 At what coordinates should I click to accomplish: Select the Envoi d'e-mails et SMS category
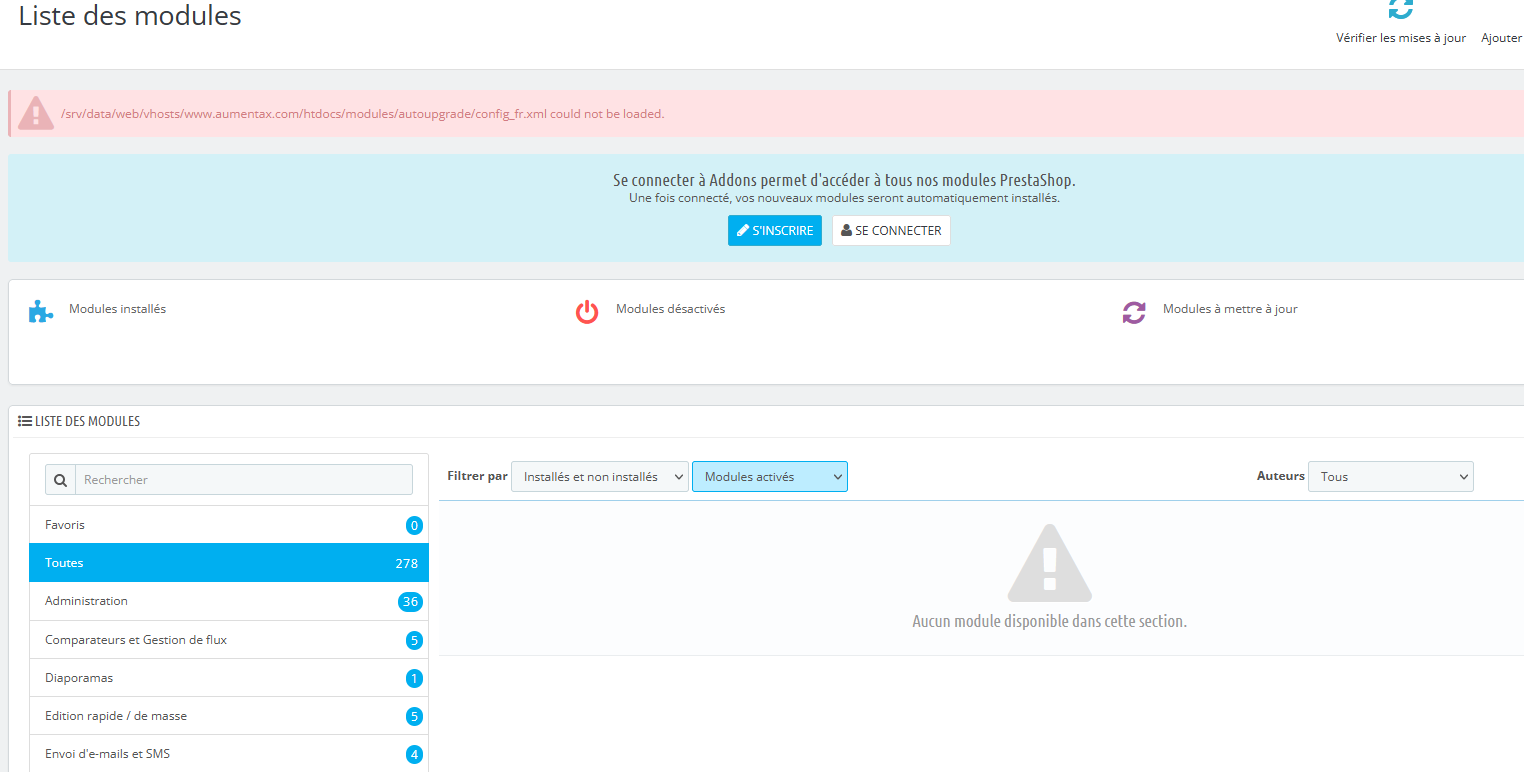point(229,753)
